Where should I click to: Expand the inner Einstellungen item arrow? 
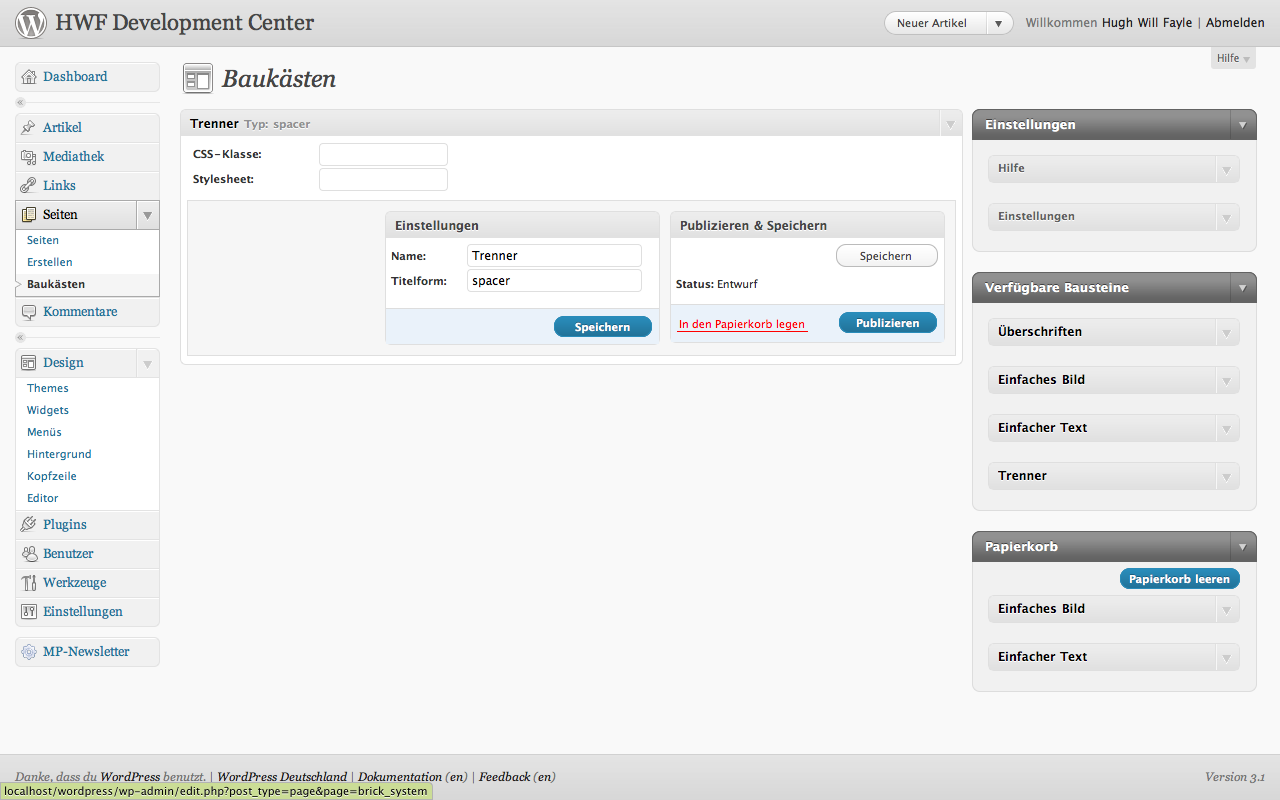click(x=1227, y=217)
